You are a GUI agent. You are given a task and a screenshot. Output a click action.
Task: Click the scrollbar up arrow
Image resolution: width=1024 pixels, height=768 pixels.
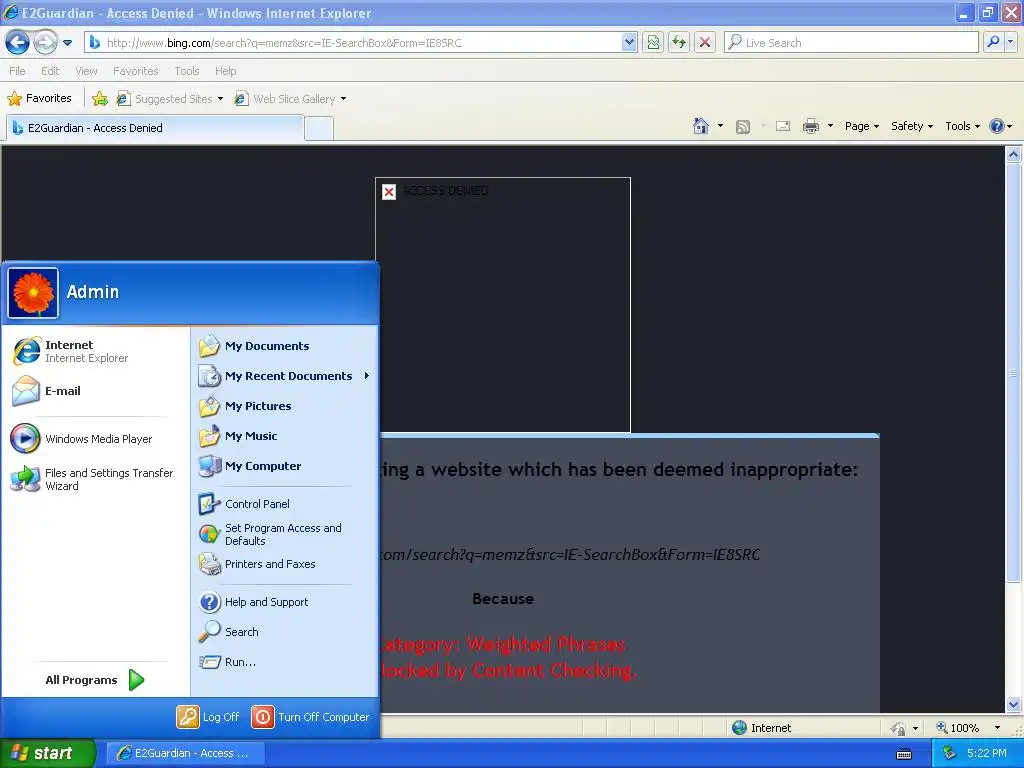[1013, 155]
